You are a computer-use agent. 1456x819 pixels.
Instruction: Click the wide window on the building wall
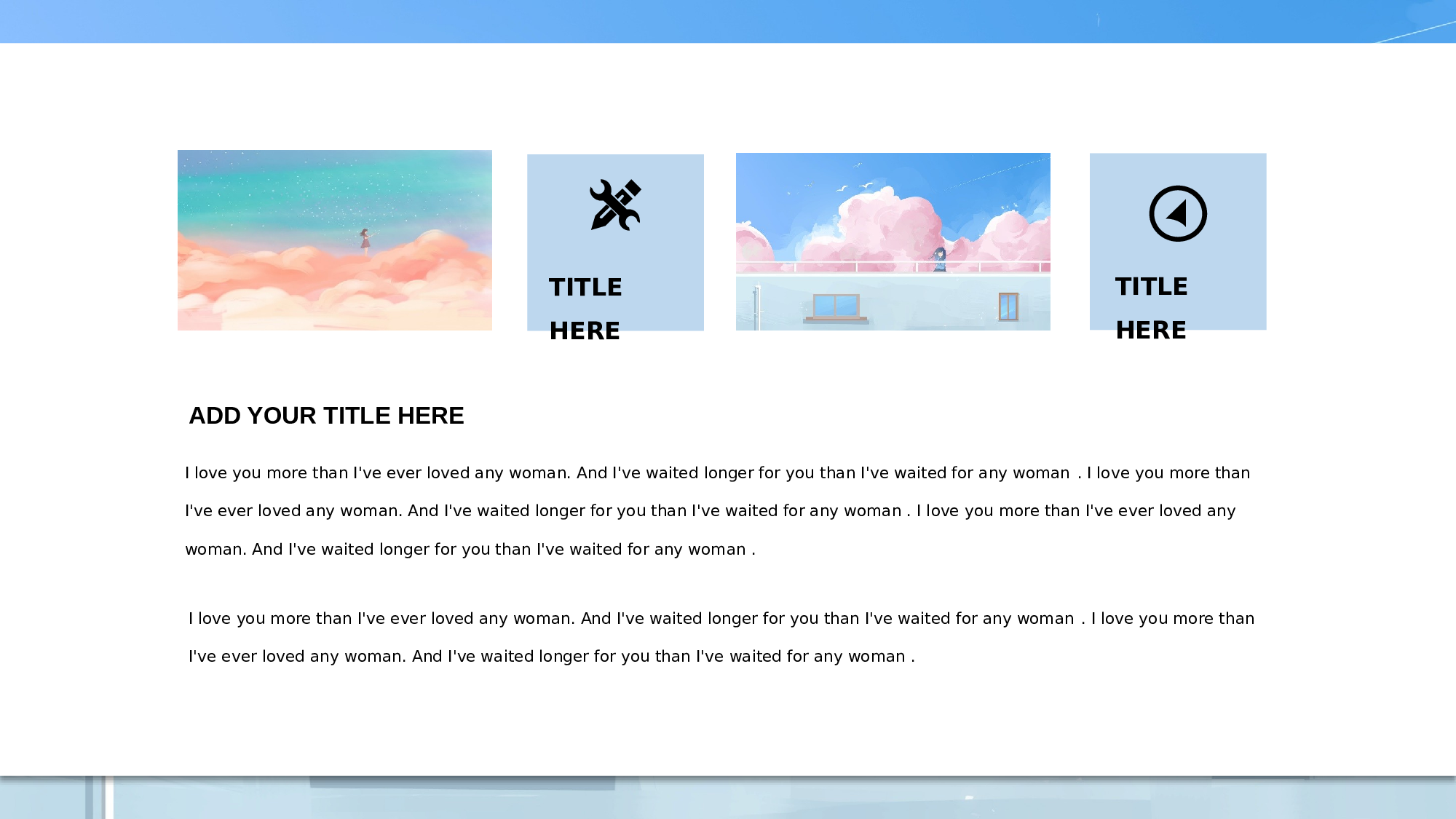836,306
